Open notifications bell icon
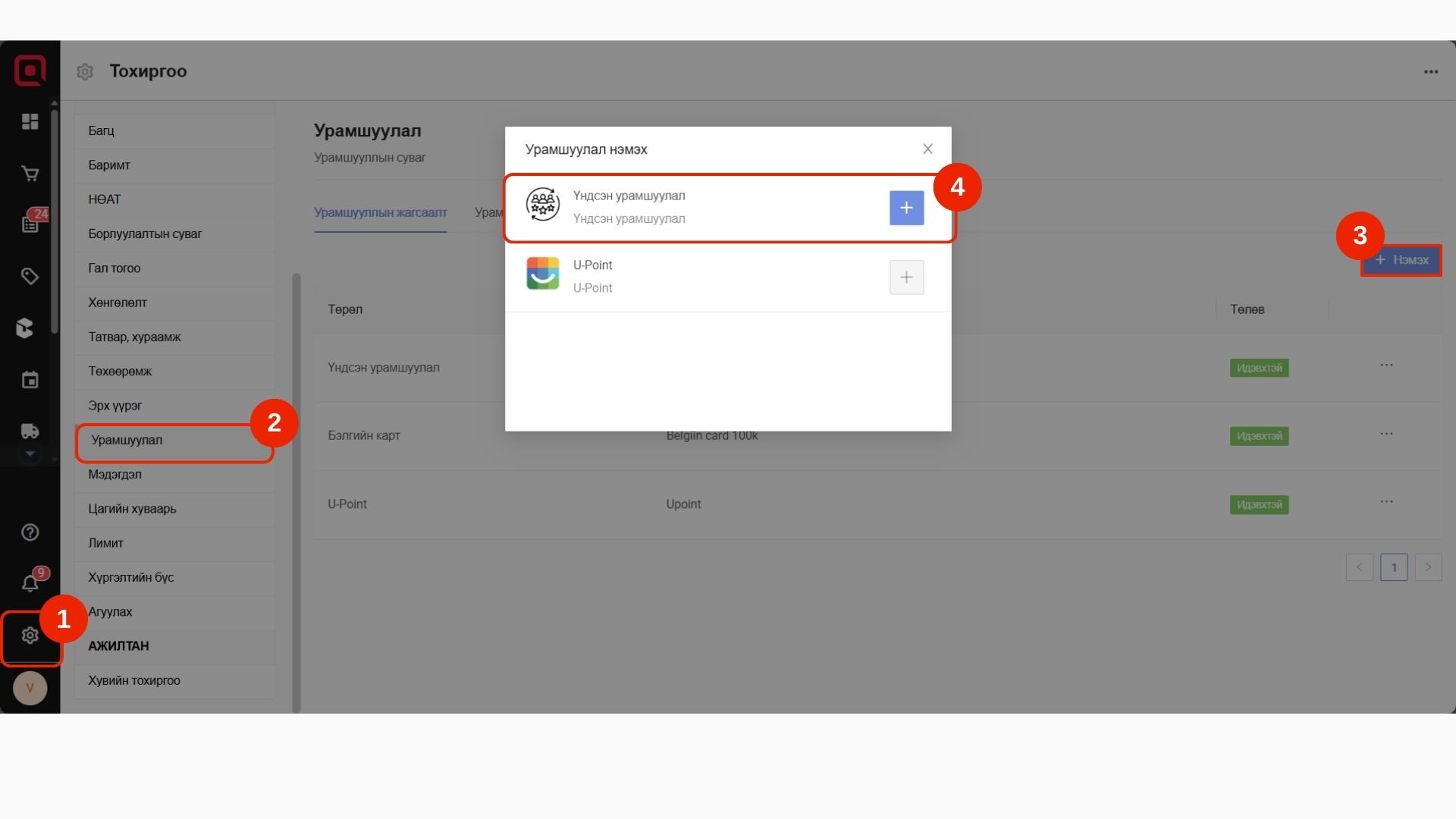The height and width of the screenshot is (819, 1456). coord(30,583)
